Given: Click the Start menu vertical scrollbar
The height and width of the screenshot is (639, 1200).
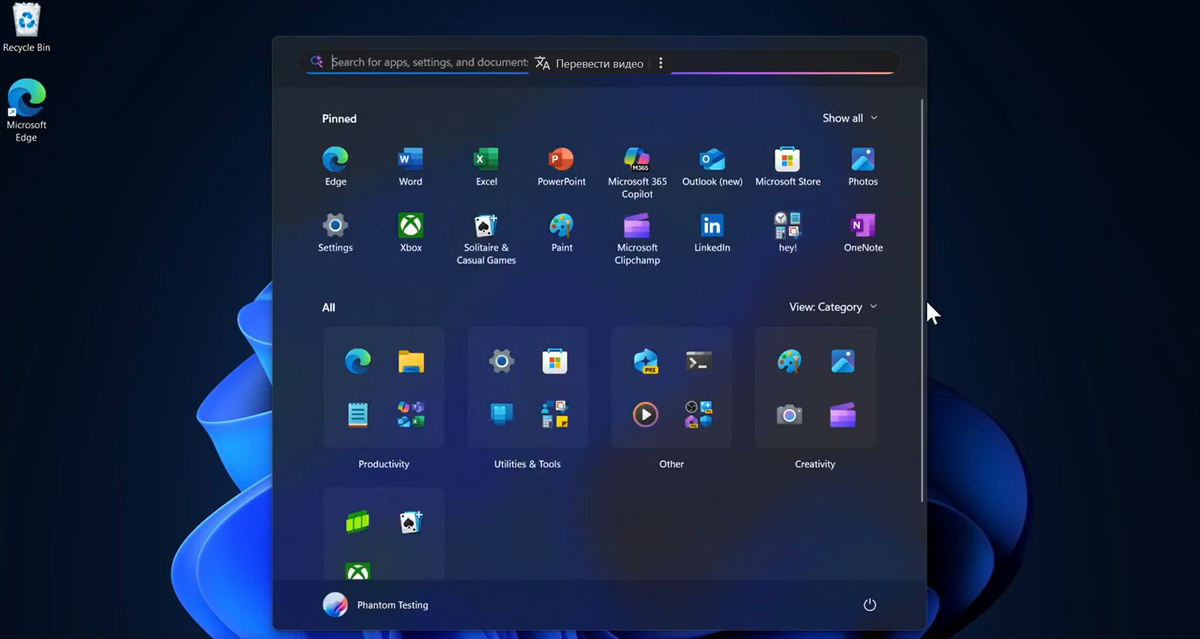Looking at the screenshot, I should click(x=922, y=300).
